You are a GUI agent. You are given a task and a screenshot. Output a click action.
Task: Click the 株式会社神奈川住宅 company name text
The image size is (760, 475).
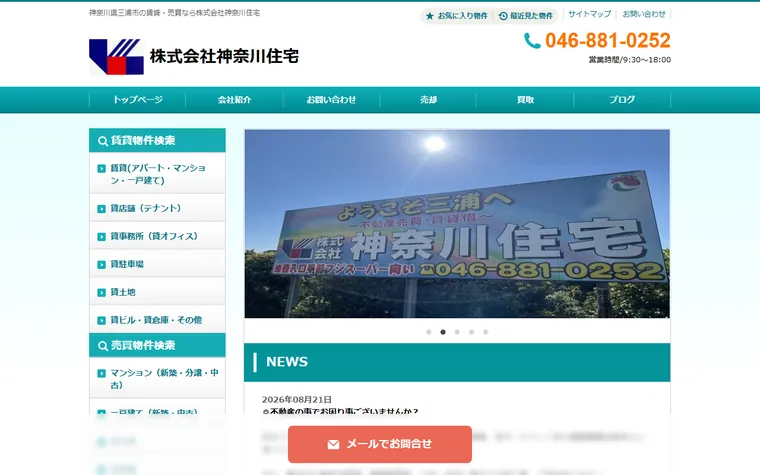pyautogui.click(x=224, y=56)
